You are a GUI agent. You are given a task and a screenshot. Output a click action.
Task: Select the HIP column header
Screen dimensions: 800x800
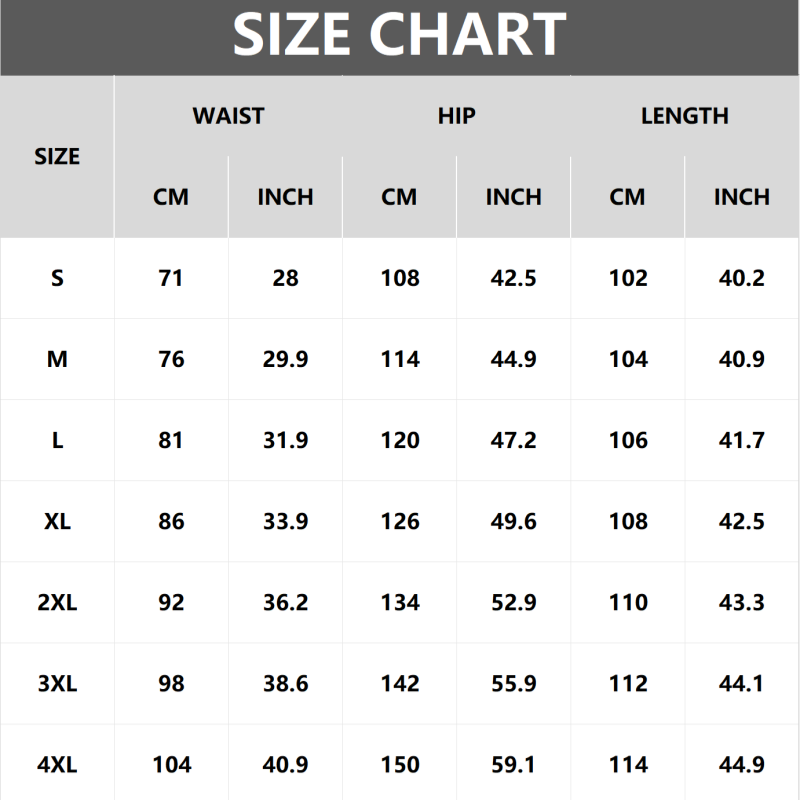[x=456, y=116]
